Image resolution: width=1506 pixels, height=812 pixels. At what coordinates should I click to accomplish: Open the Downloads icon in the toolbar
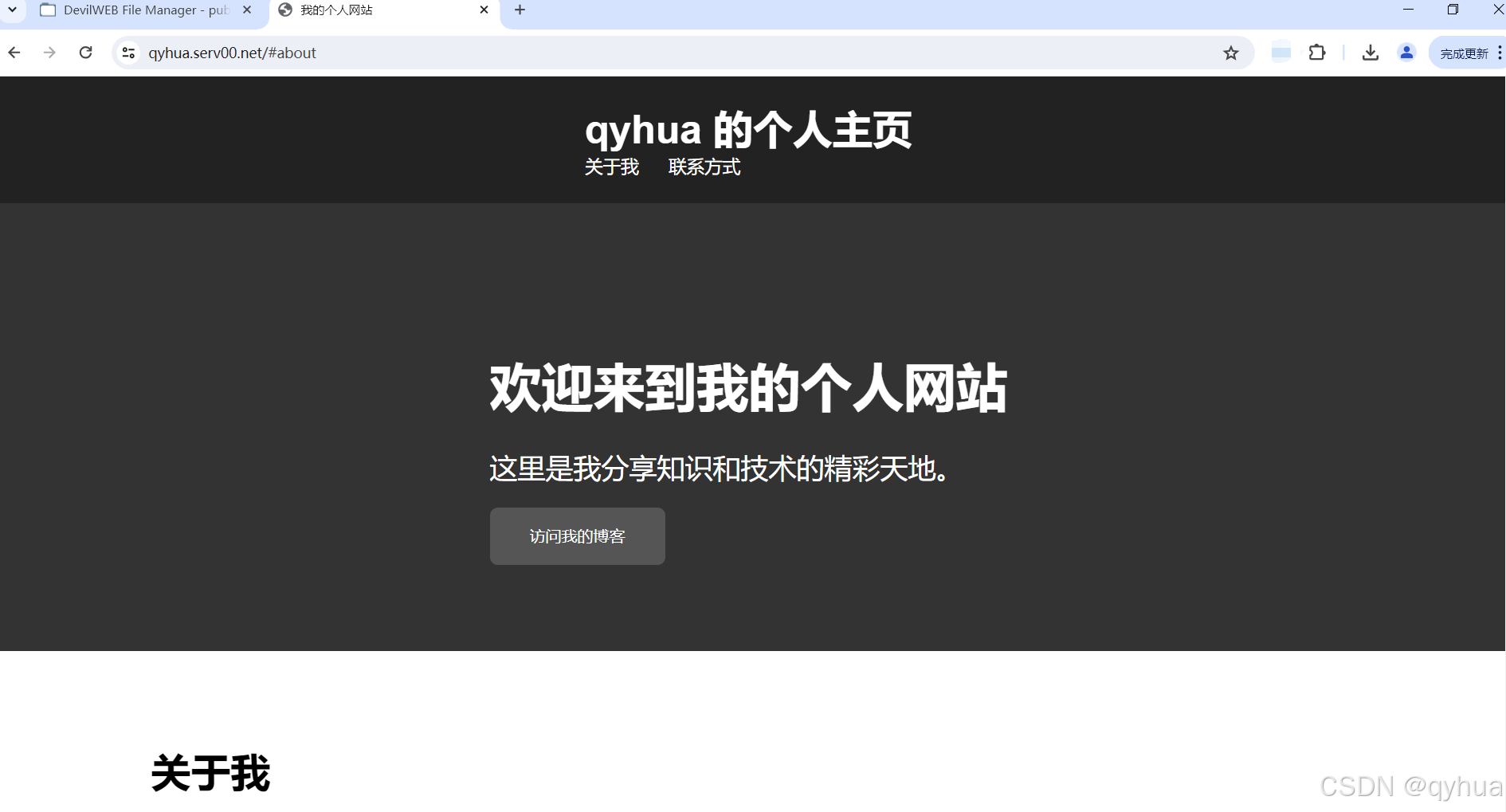[1370, 53]
